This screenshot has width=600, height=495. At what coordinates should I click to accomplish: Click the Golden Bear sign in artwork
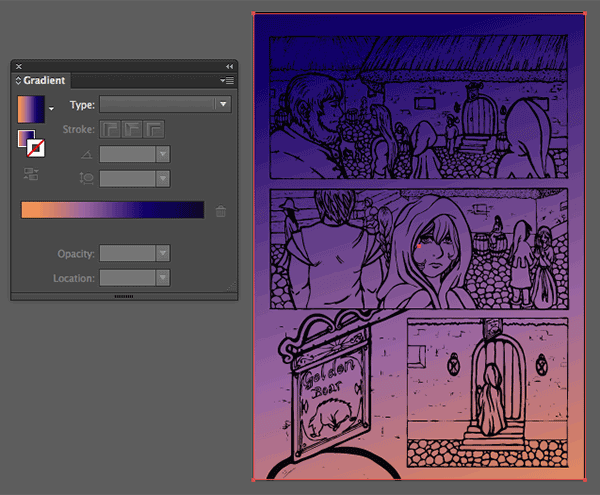click(x=328, y=400)
